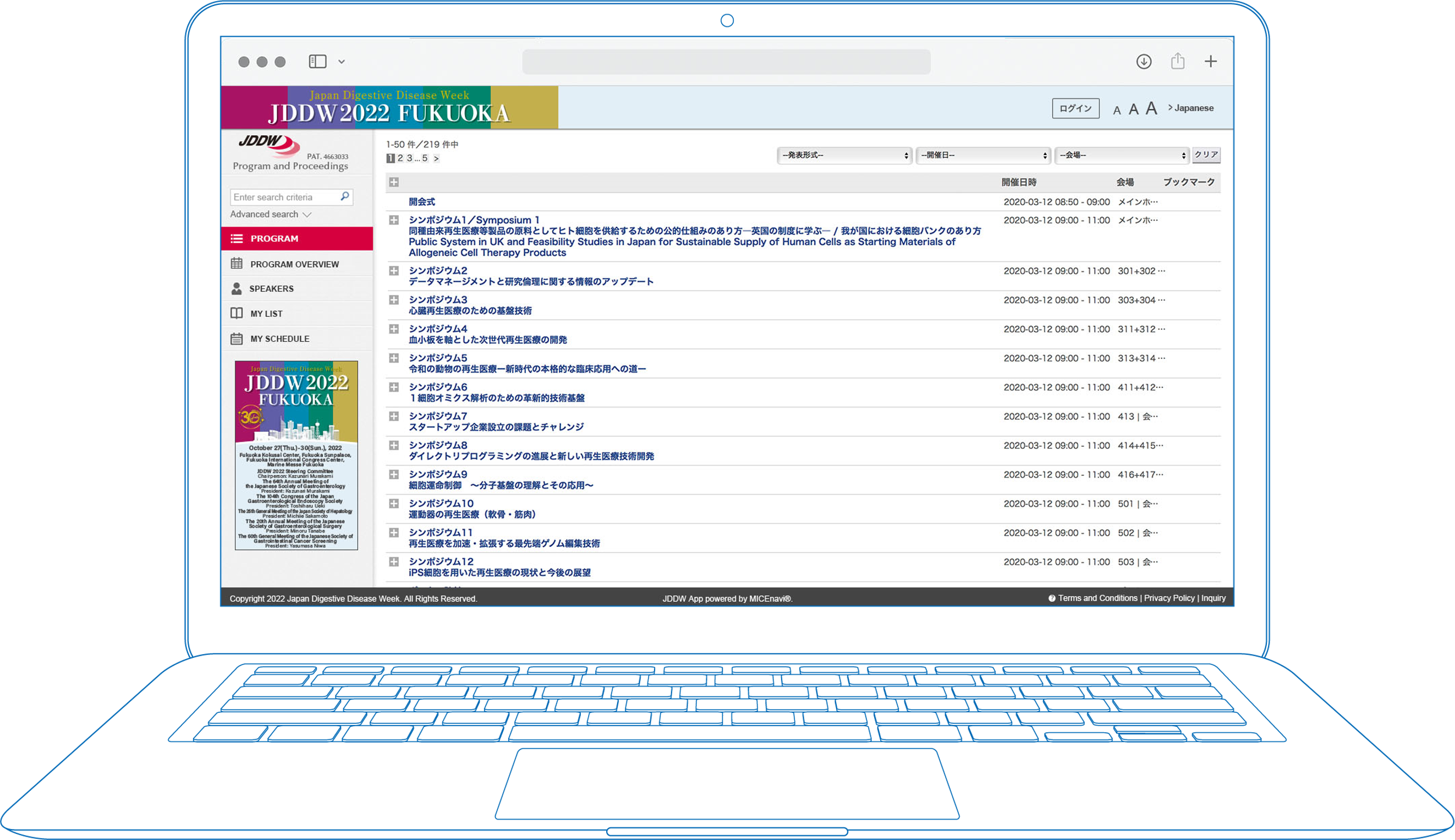Expand シンポジウム5 row plus icon
Viewport: 1455px width, 840px height.
[x=394, y=358]
